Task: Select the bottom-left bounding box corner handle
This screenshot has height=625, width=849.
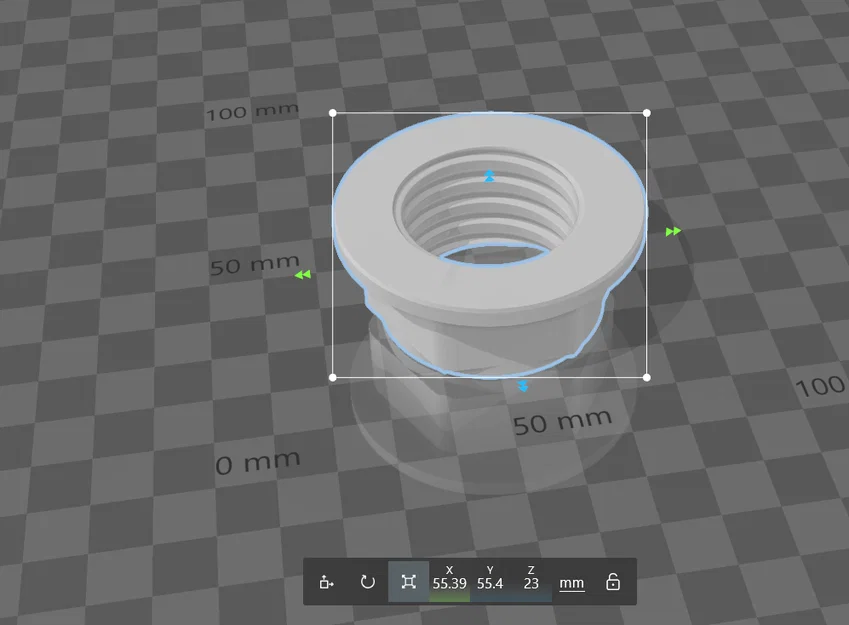Action: pyautogui.click(x=333, y=377)
